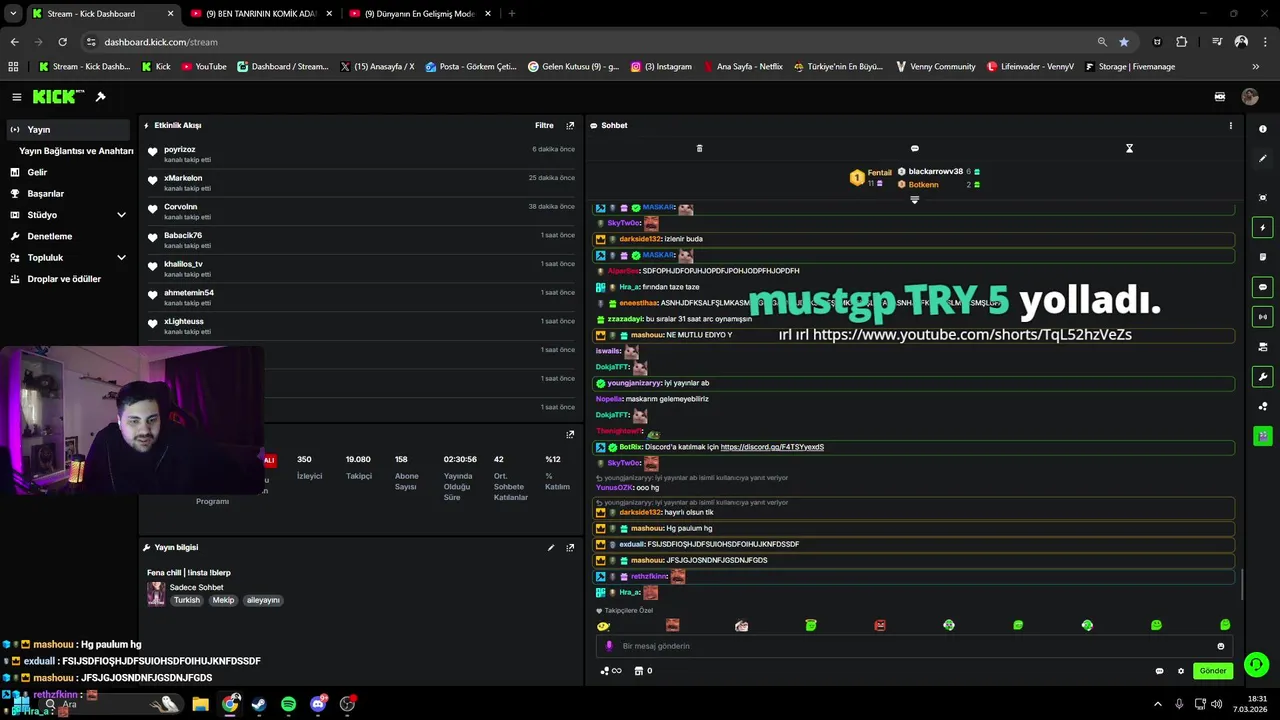The width and height of the screenshot is (1280, 720).
Task: Click the green support headset button
Action: coord(1256,664)
